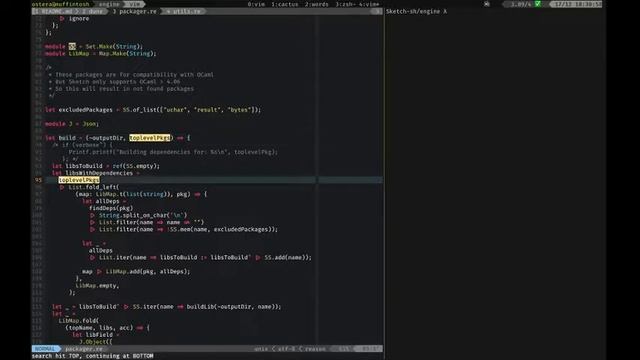Click the 'utf-8' encoding indicator
The image size is (640, 360).
click(x=286, y=349)
